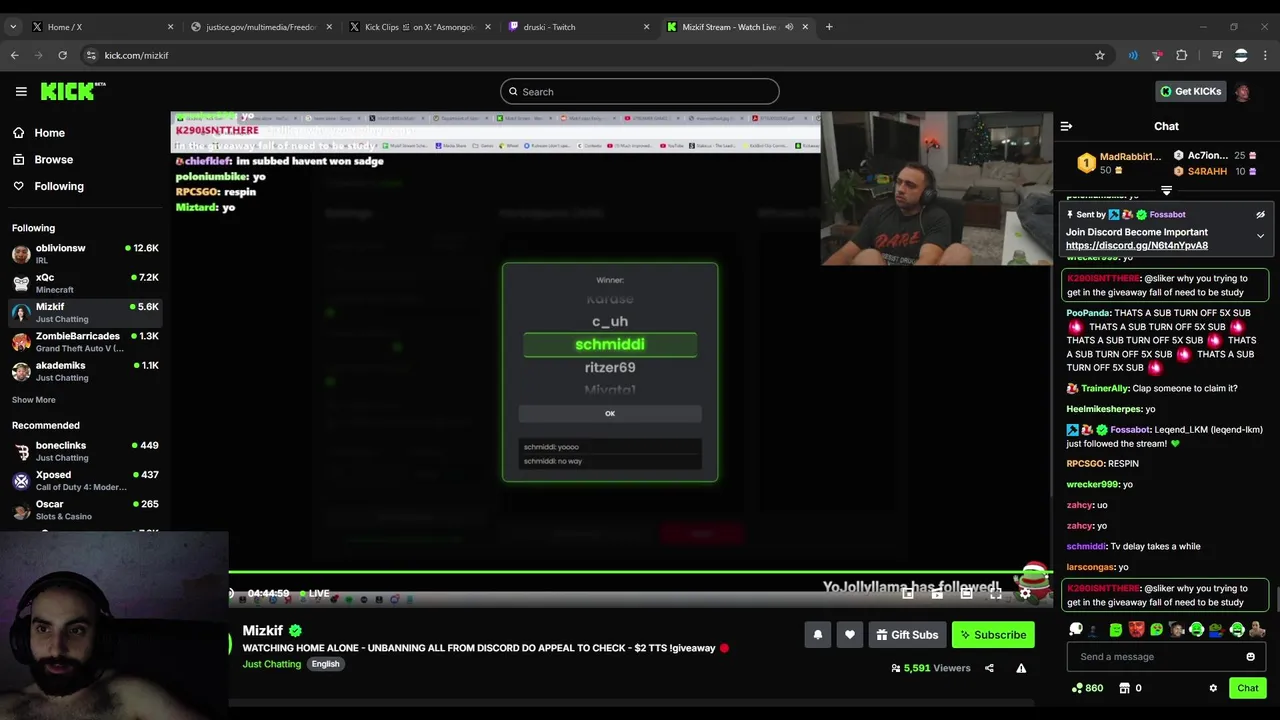Screen dimensions: 1280x720
Task: Open the user profile avatar menu
Action: [1242, 91]
